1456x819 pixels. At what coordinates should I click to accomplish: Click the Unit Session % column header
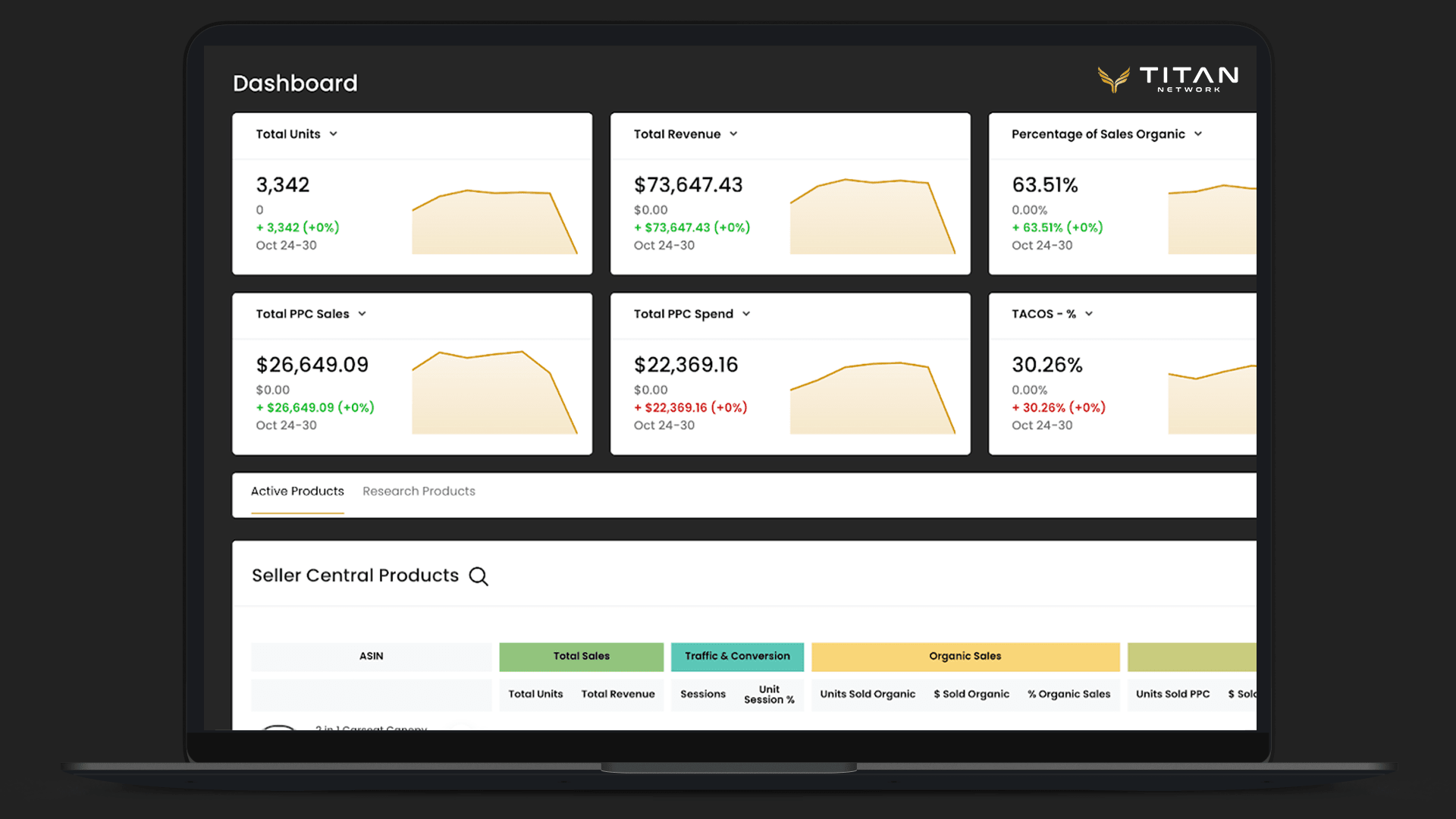(769, 695)
